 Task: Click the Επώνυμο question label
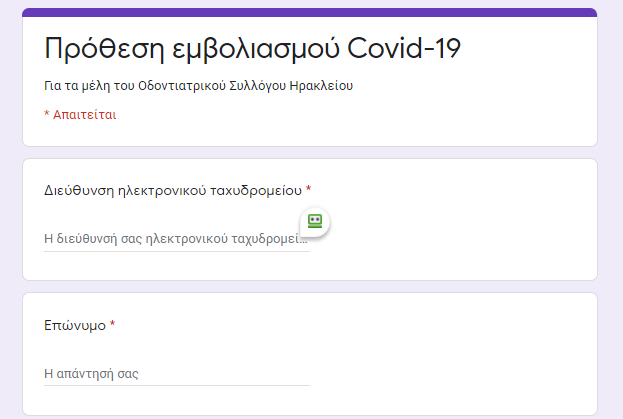click(x=75, y=326)
